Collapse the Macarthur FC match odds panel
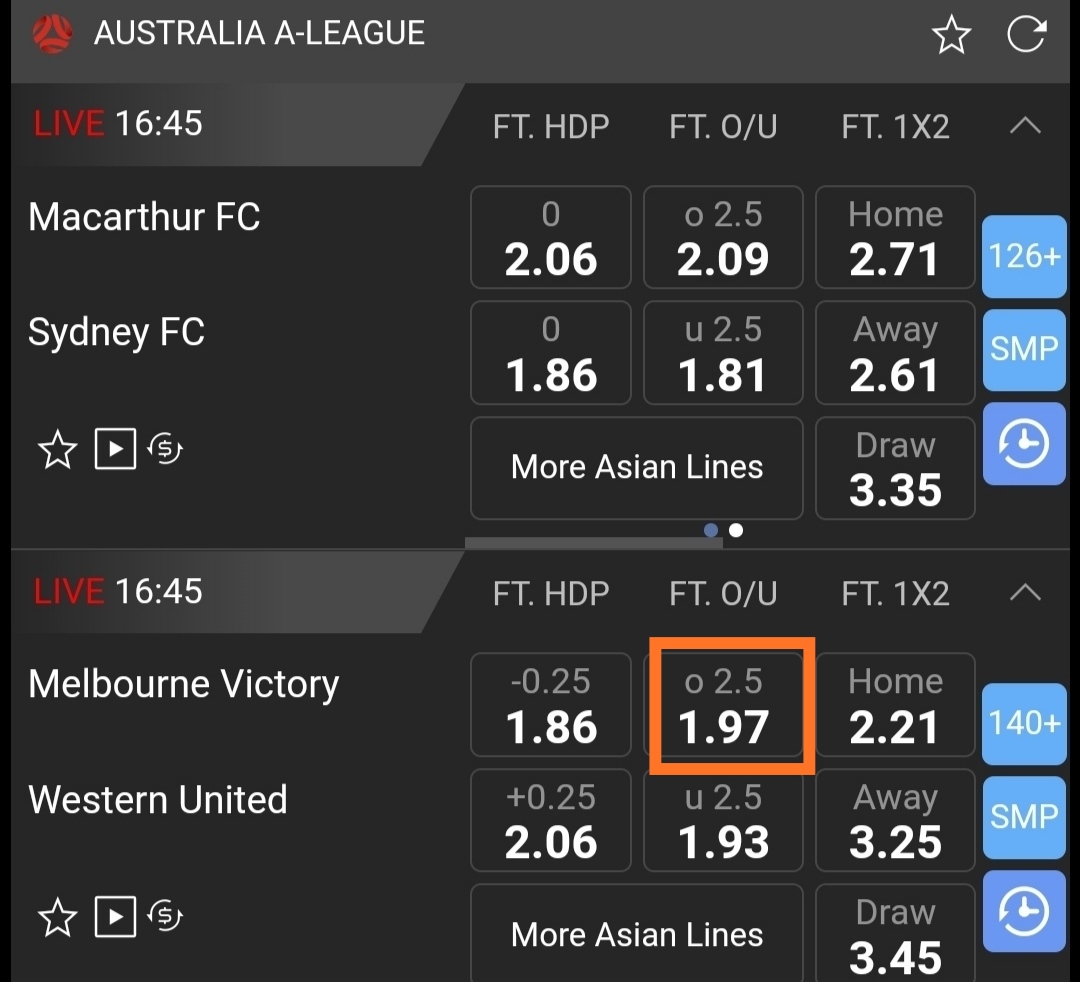Image resolution: width=1080 pixels, height=982 pixels. tap(1025, 126)
